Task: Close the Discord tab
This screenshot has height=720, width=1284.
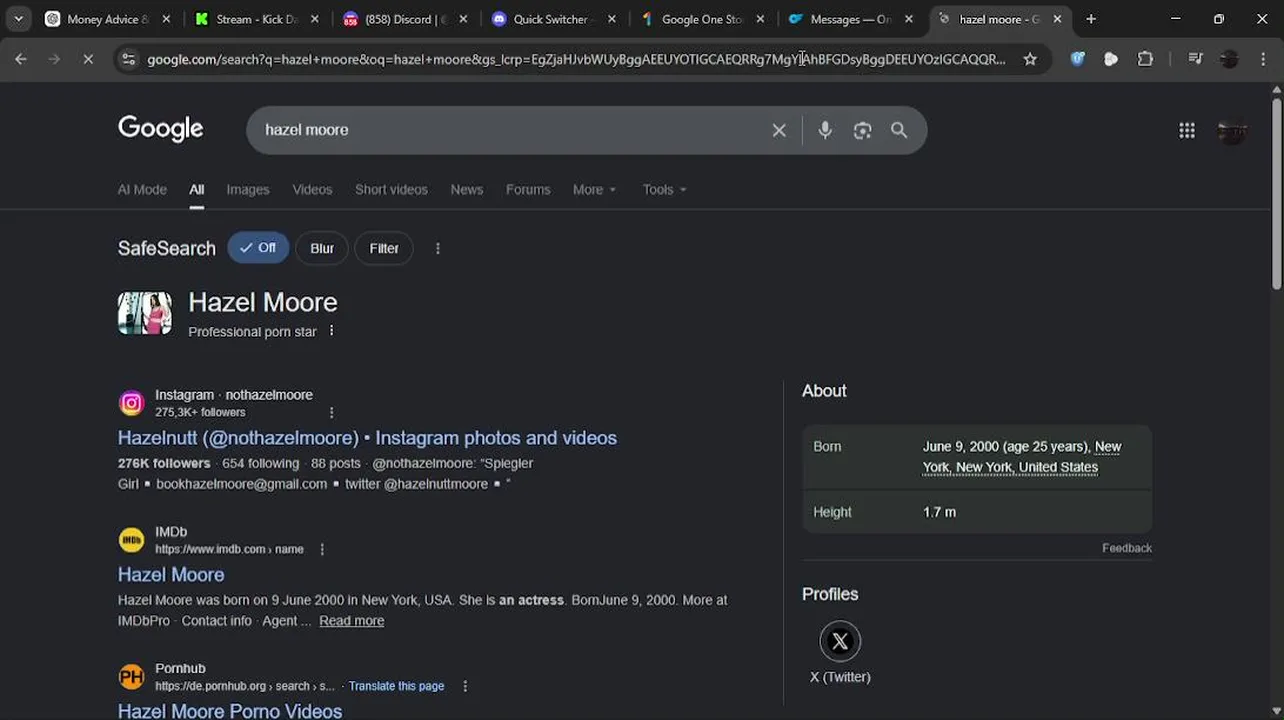Action: pyautogui.click(x=463, y=19)
